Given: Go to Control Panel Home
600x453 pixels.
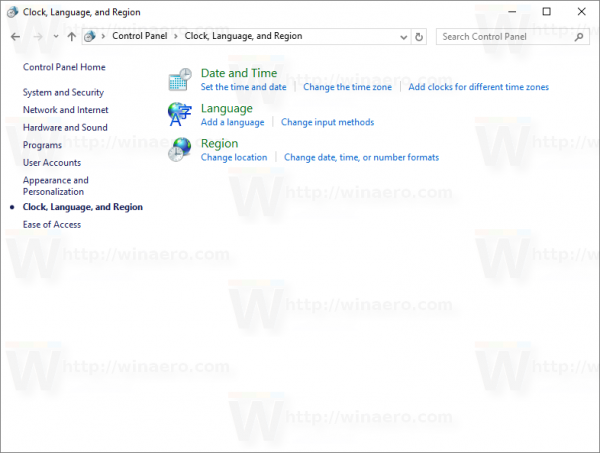Looking at the screenshot, I should pos(64,67).
